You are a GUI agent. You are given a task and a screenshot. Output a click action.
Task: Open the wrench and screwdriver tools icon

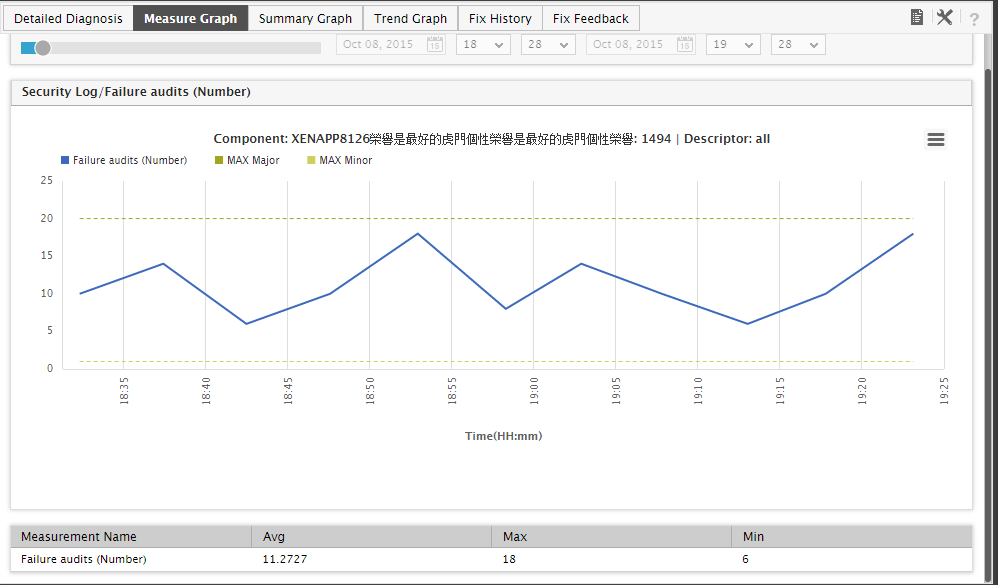[945, 18]
